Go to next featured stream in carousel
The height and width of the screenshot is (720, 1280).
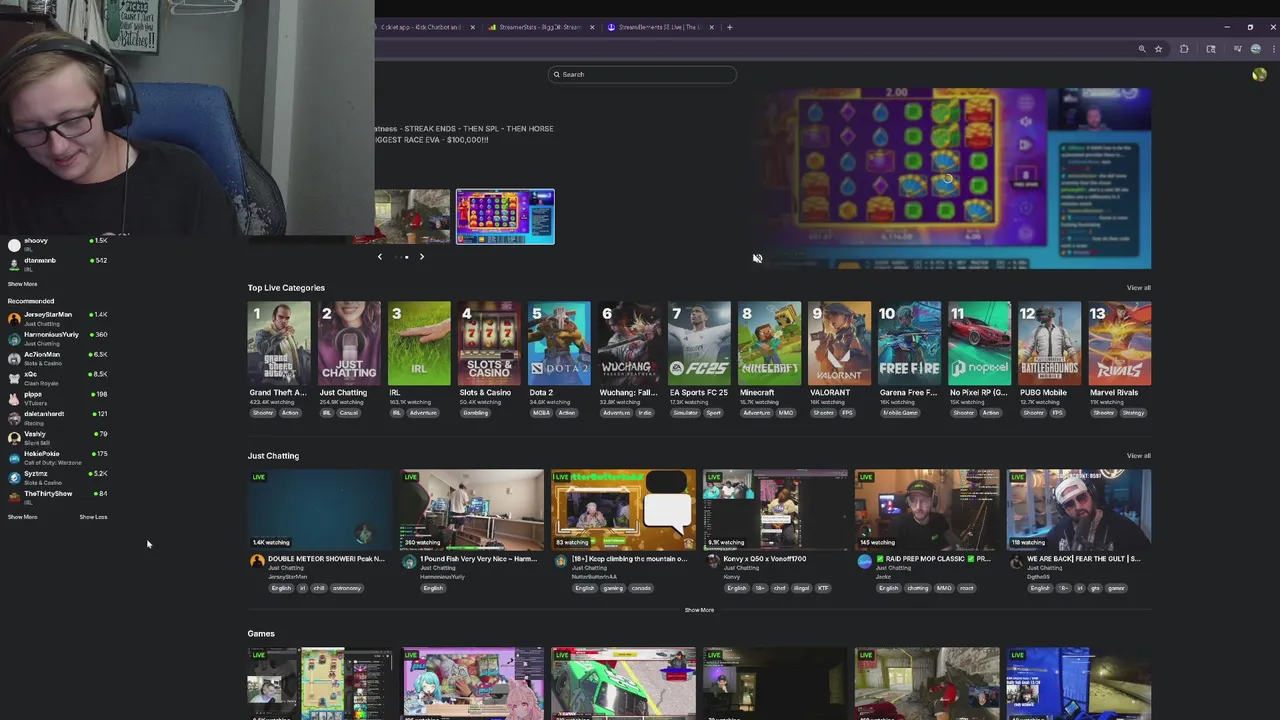421,257
